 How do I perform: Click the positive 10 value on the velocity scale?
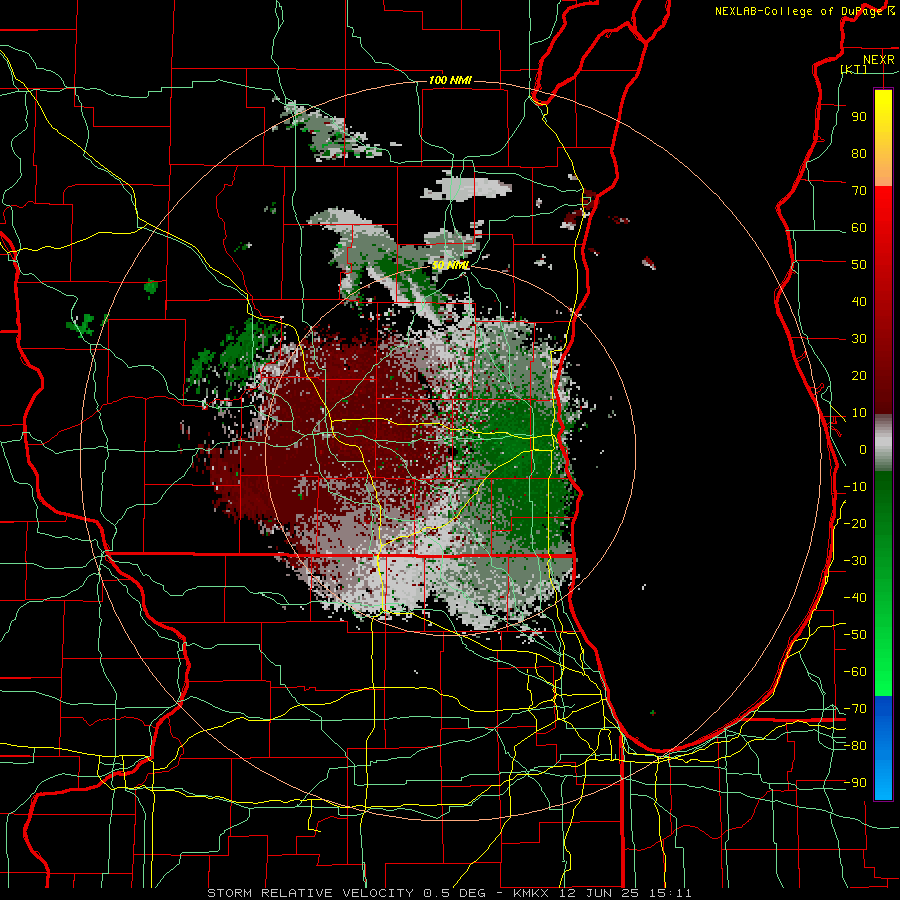pyautogui.click(x=859, y=413)
